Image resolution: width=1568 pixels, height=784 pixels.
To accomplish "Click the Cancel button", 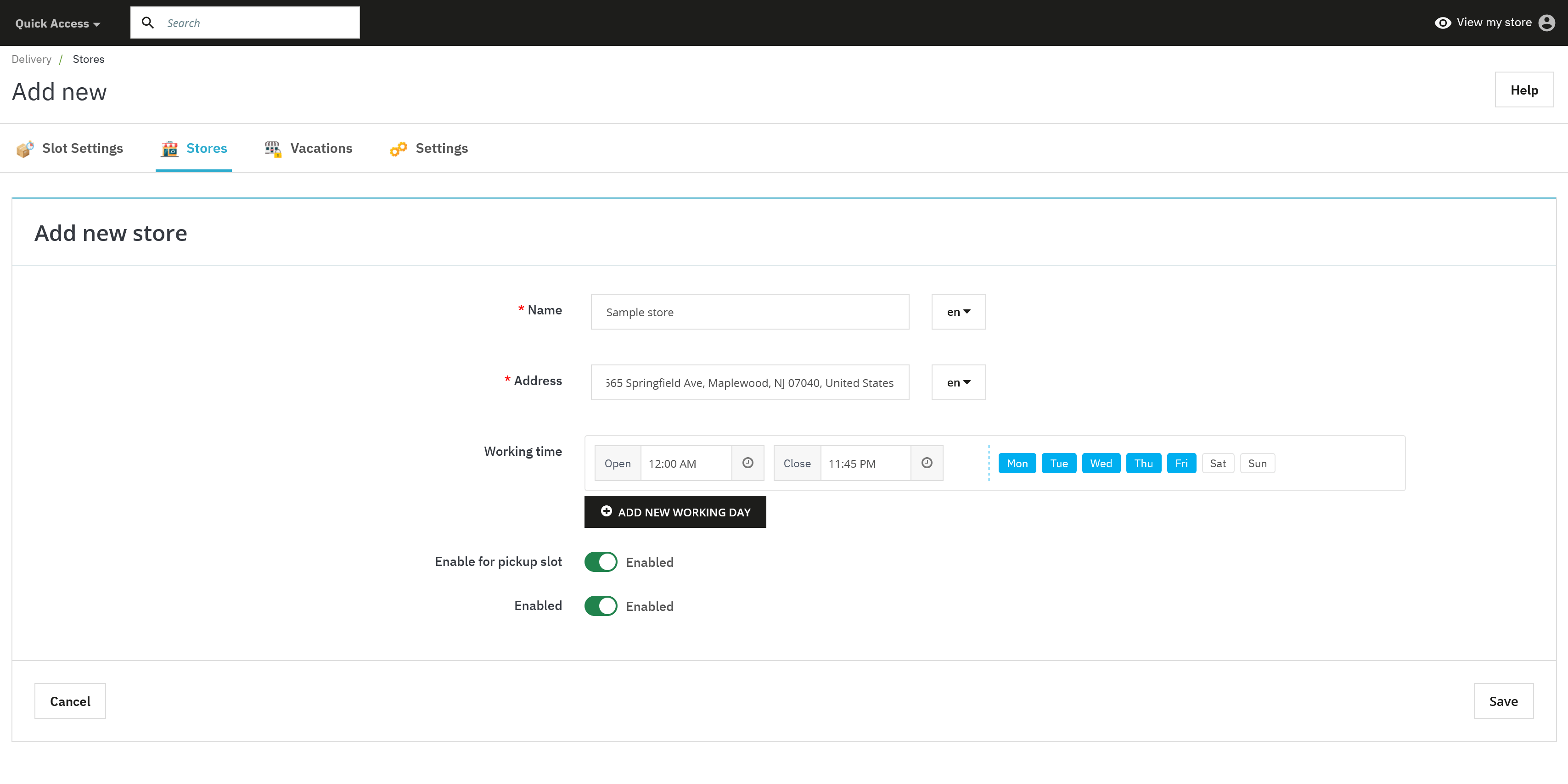I will pyautogui.click(x=70, y=701).
